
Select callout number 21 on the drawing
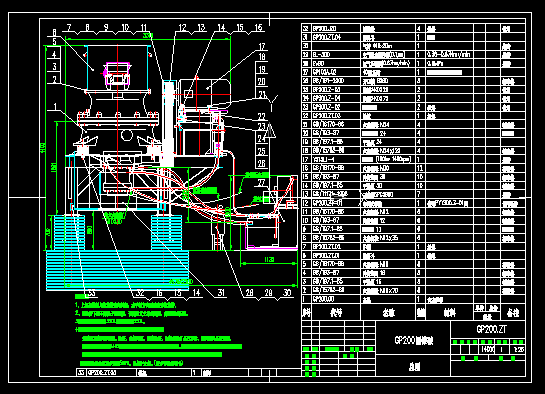click(262, 94)
